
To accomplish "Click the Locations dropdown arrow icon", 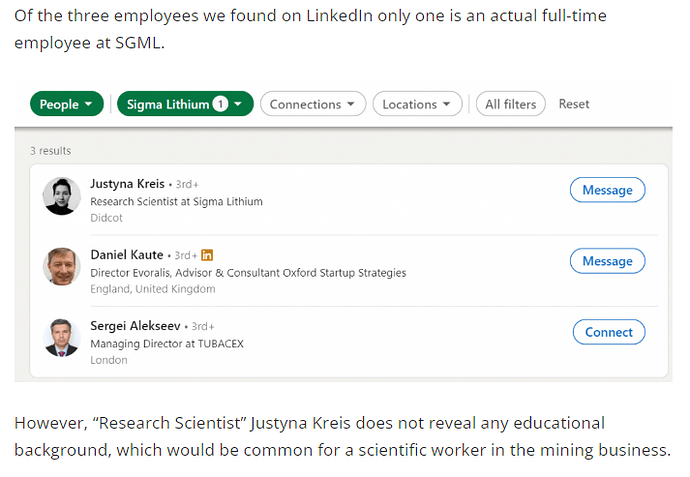I will pos(447,104).
